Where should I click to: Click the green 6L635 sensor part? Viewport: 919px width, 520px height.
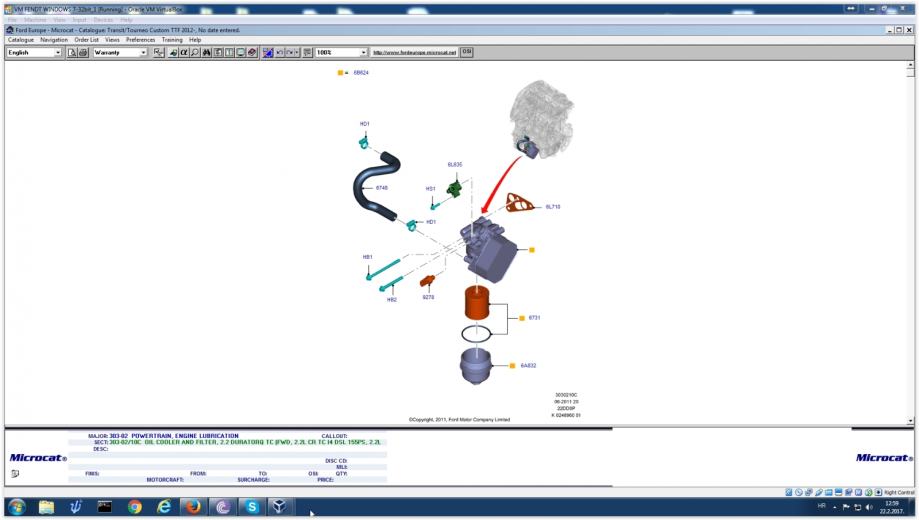point(454,189)
